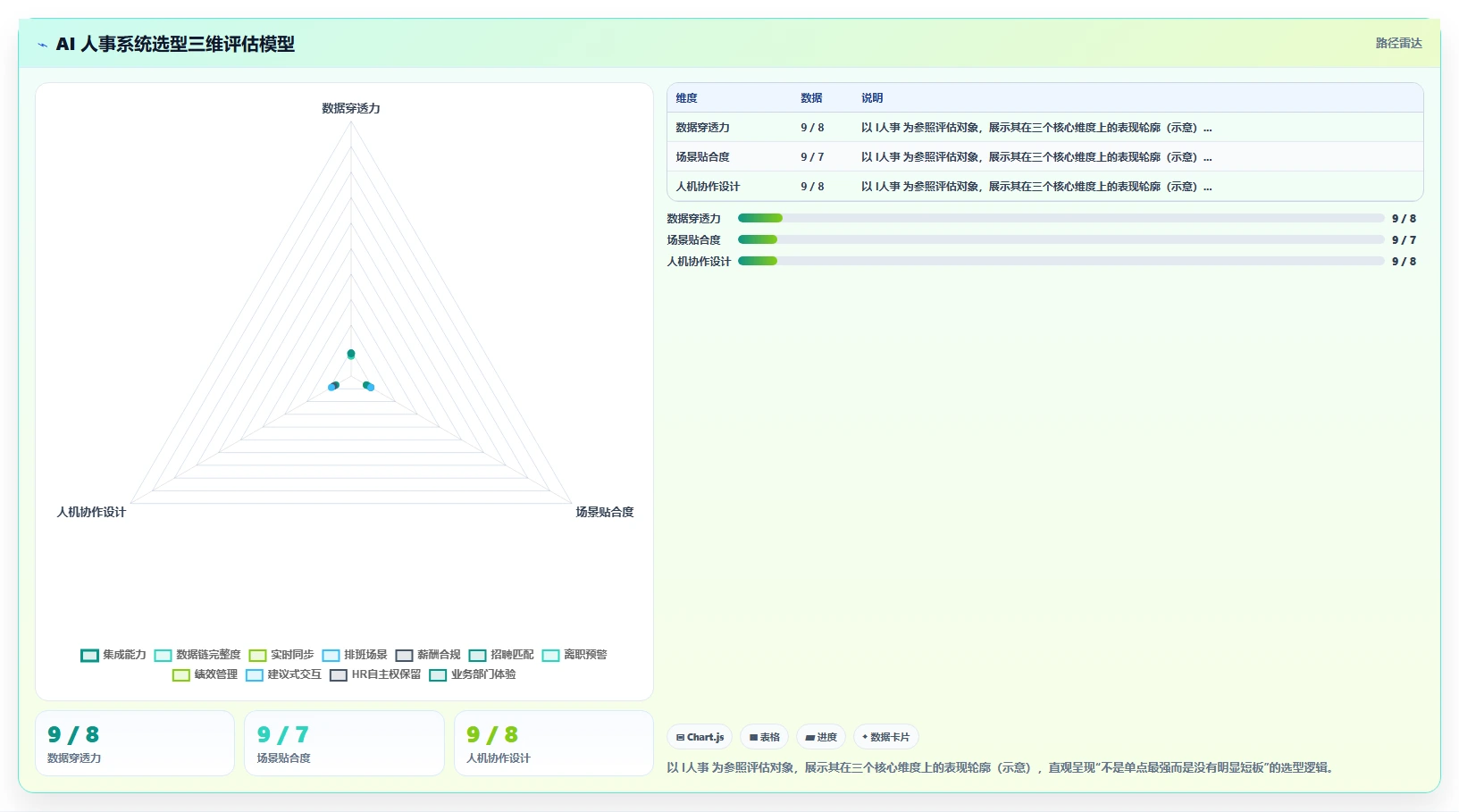This screenshot has width=1459, height=812.
Task: Click the Chart.js chip
Action: click(x=700, y=737)
